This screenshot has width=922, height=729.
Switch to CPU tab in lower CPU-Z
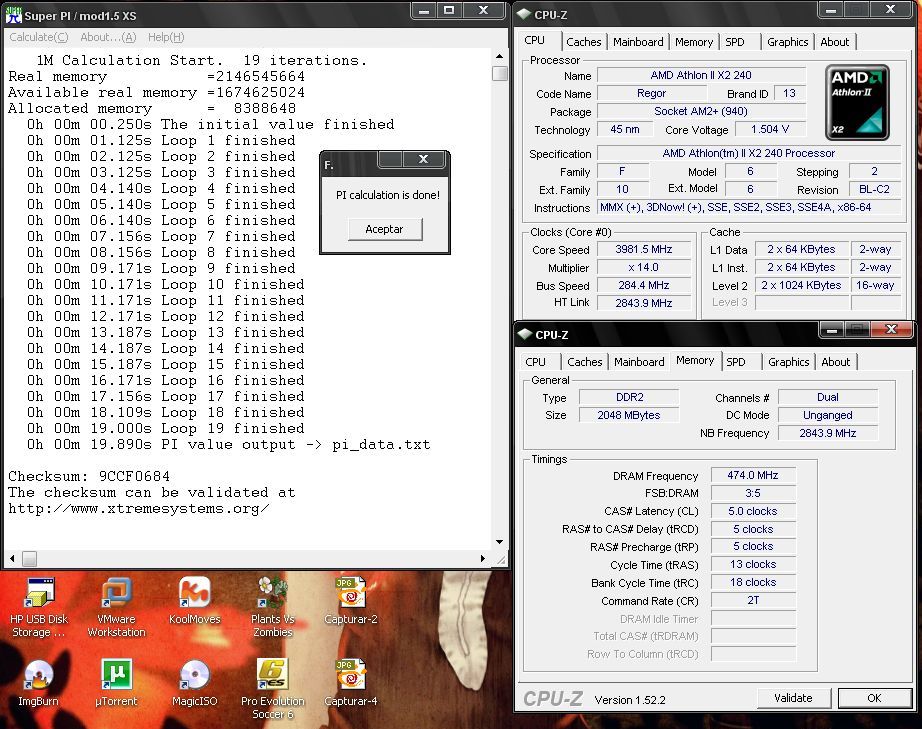pyautogui.click(x=535, y=362)
